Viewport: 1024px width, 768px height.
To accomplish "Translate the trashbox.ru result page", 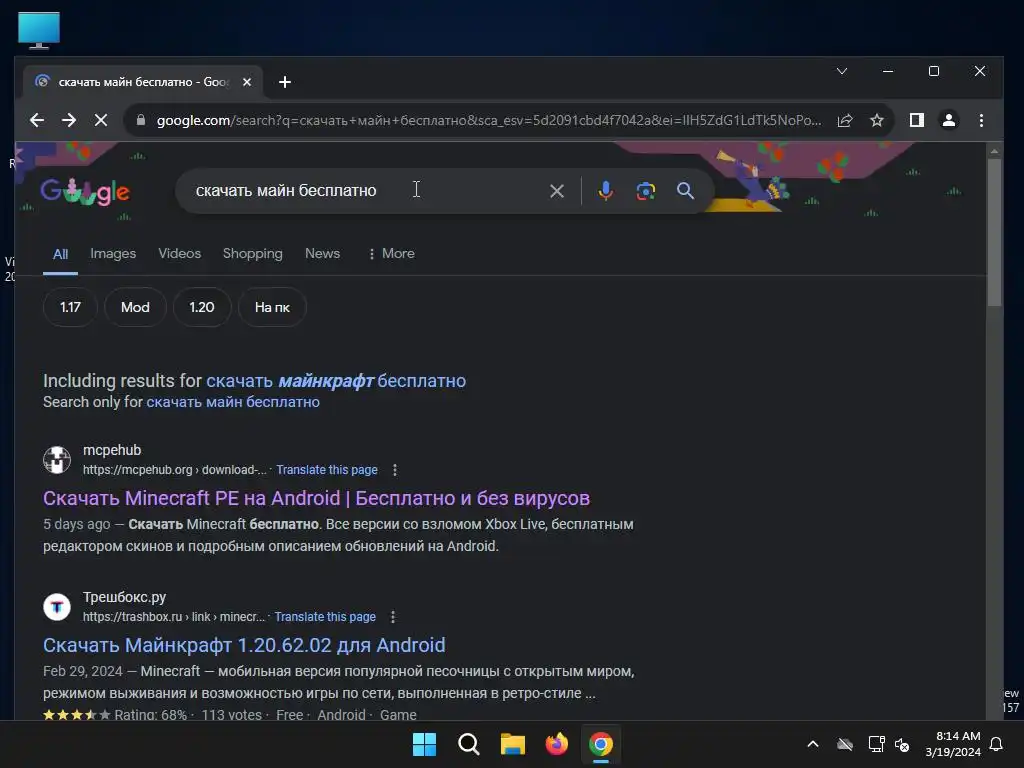I will [x=325, y=616].
